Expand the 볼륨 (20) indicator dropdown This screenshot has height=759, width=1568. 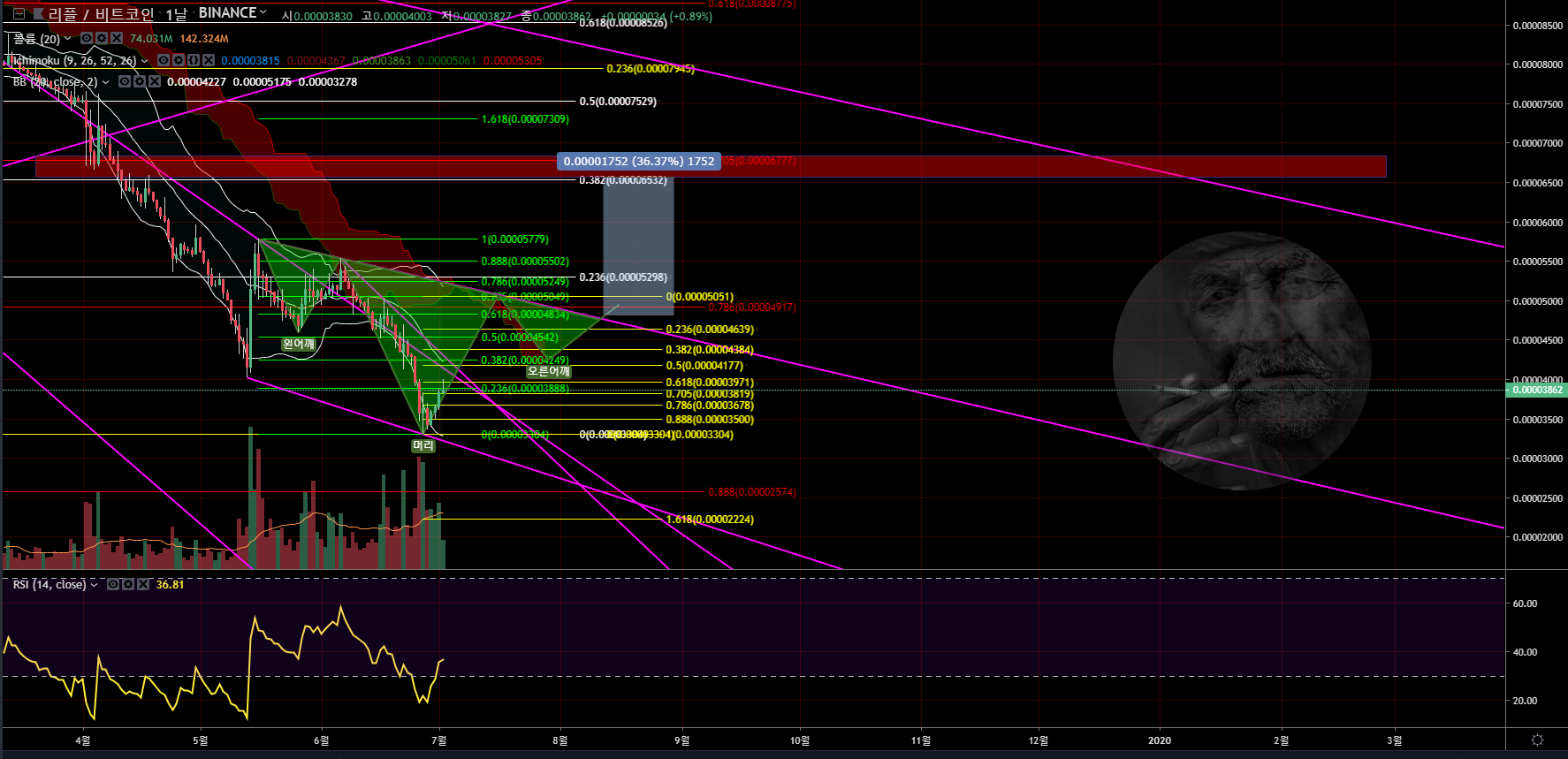tap(68, 39)
